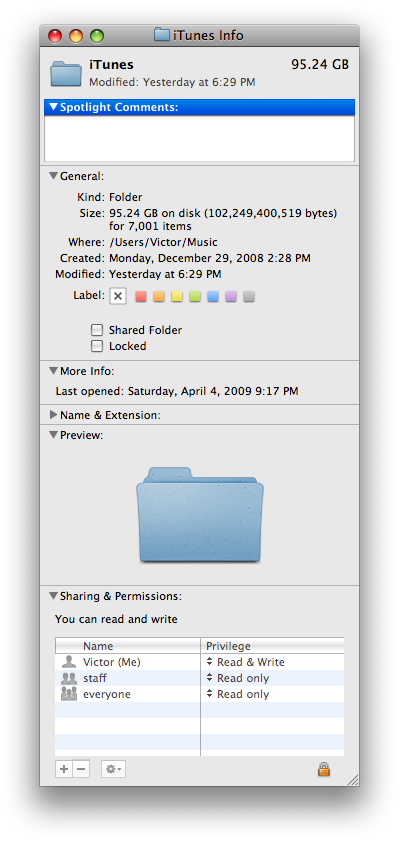Collapse the More Info section
Viewport: 399px width, 841px height.
point(53,371)
